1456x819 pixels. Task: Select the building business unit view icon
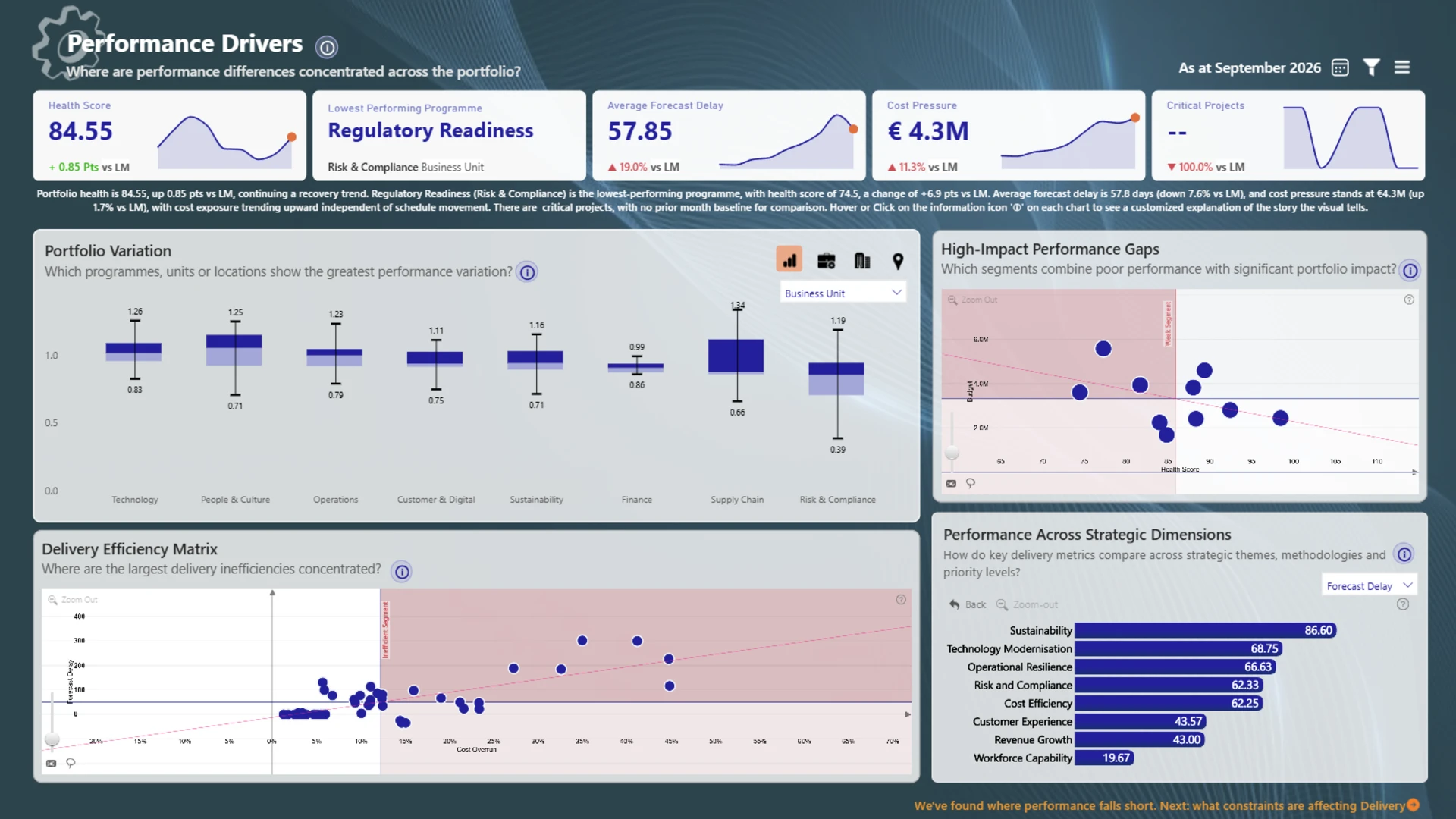point(862,261)
